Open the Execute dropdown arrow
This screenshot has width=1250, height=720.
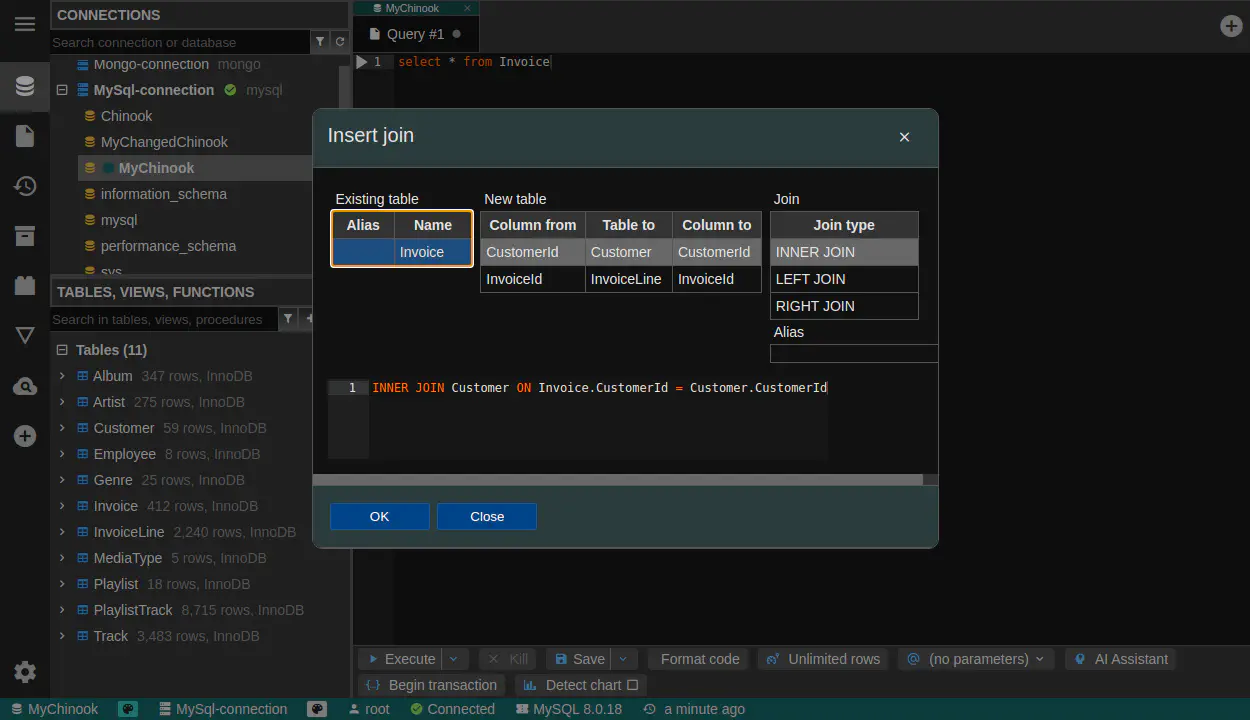coord(454,659)
